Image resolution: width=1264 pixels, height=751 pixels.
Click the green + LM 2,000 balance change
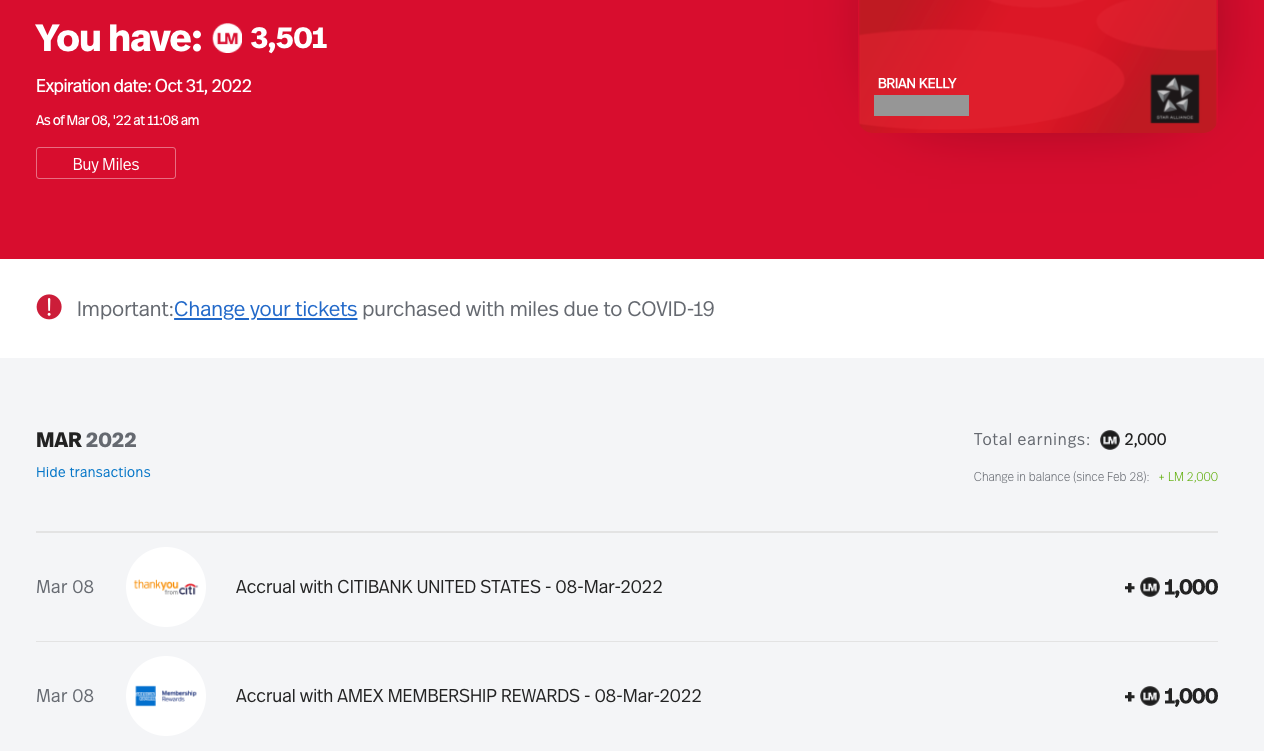tap(1188, 476)
